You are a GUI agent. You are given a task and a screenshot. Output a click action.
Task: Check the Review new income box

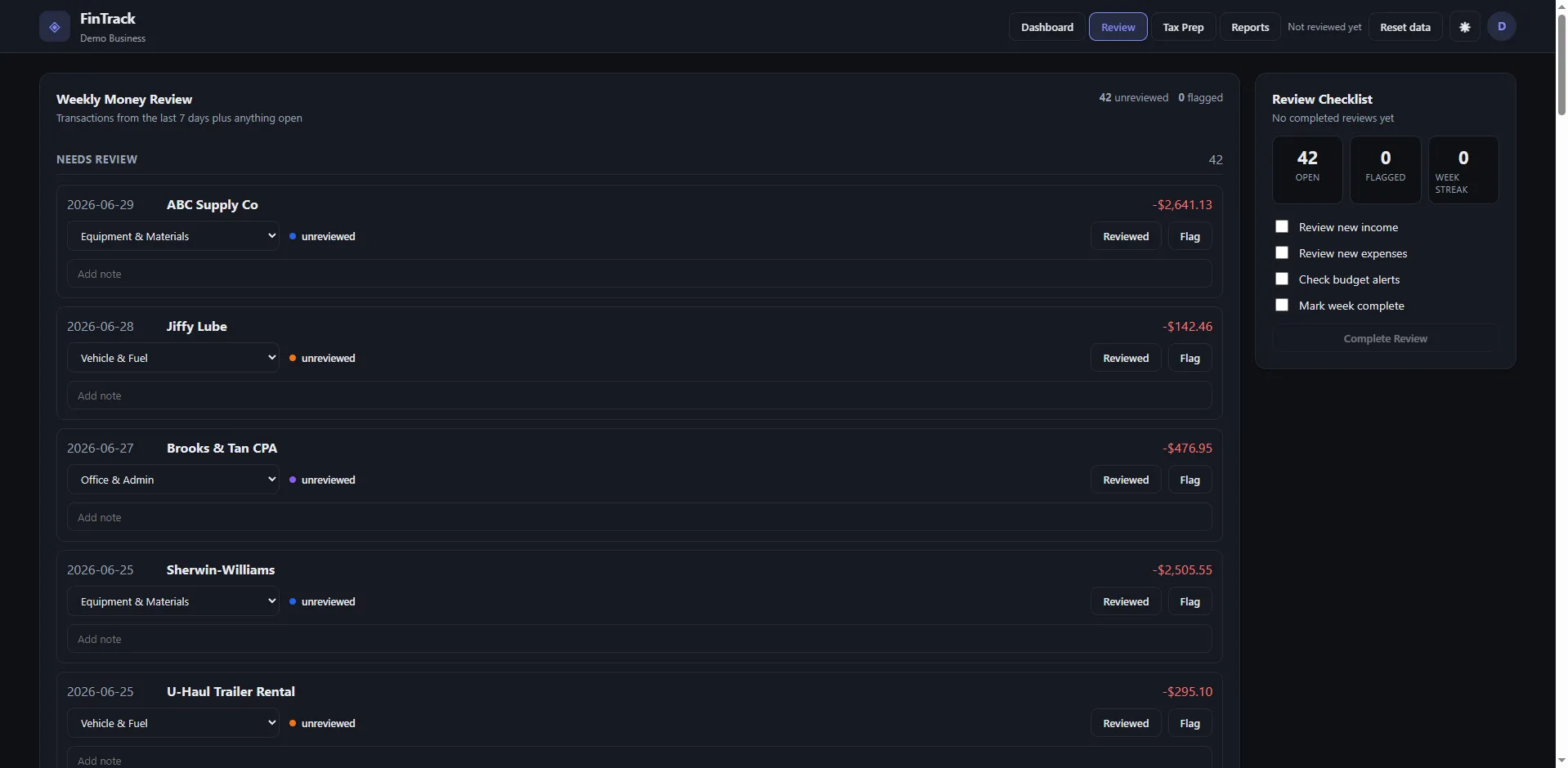pos(1282,226)
